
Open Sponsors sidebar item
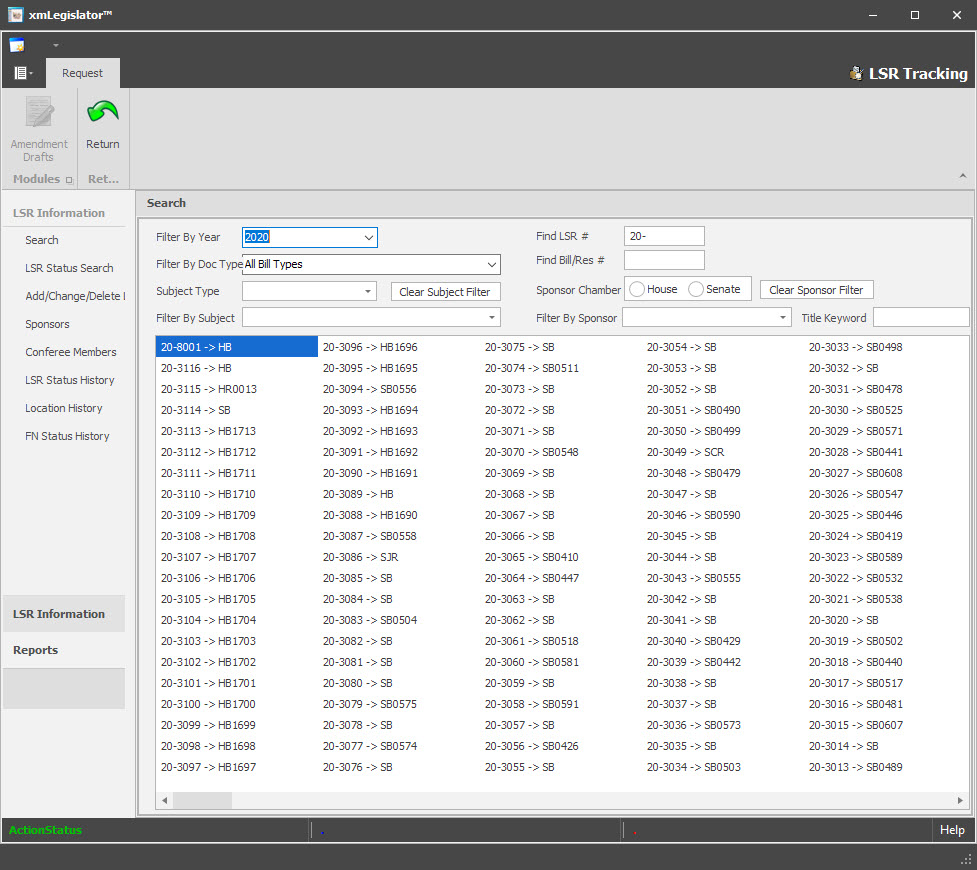(47, 324)
